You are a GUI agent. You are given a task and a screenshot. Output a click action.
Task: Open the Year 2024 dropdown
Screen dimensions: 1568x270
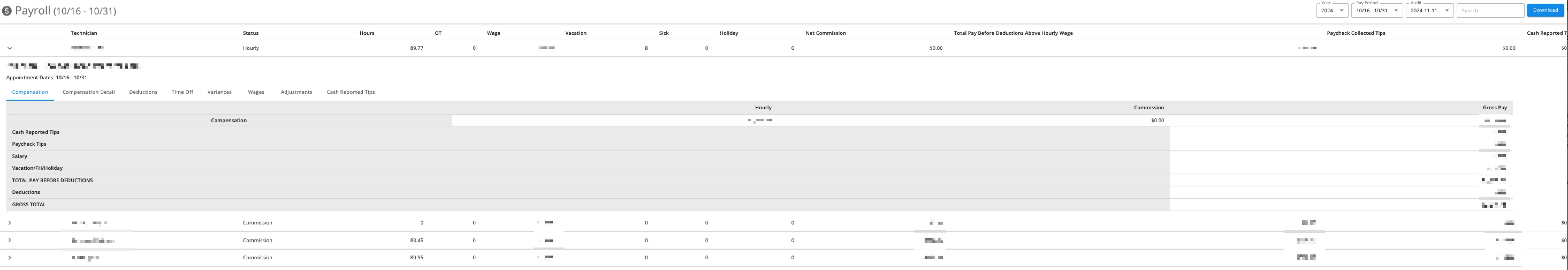(x=1332, y=10)
